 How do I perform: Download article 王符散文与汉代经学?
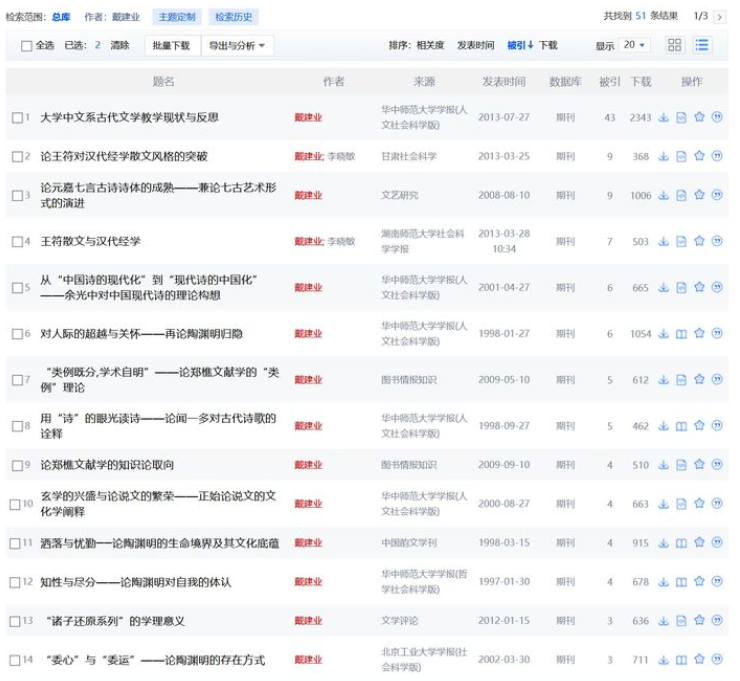coord(664,241)
